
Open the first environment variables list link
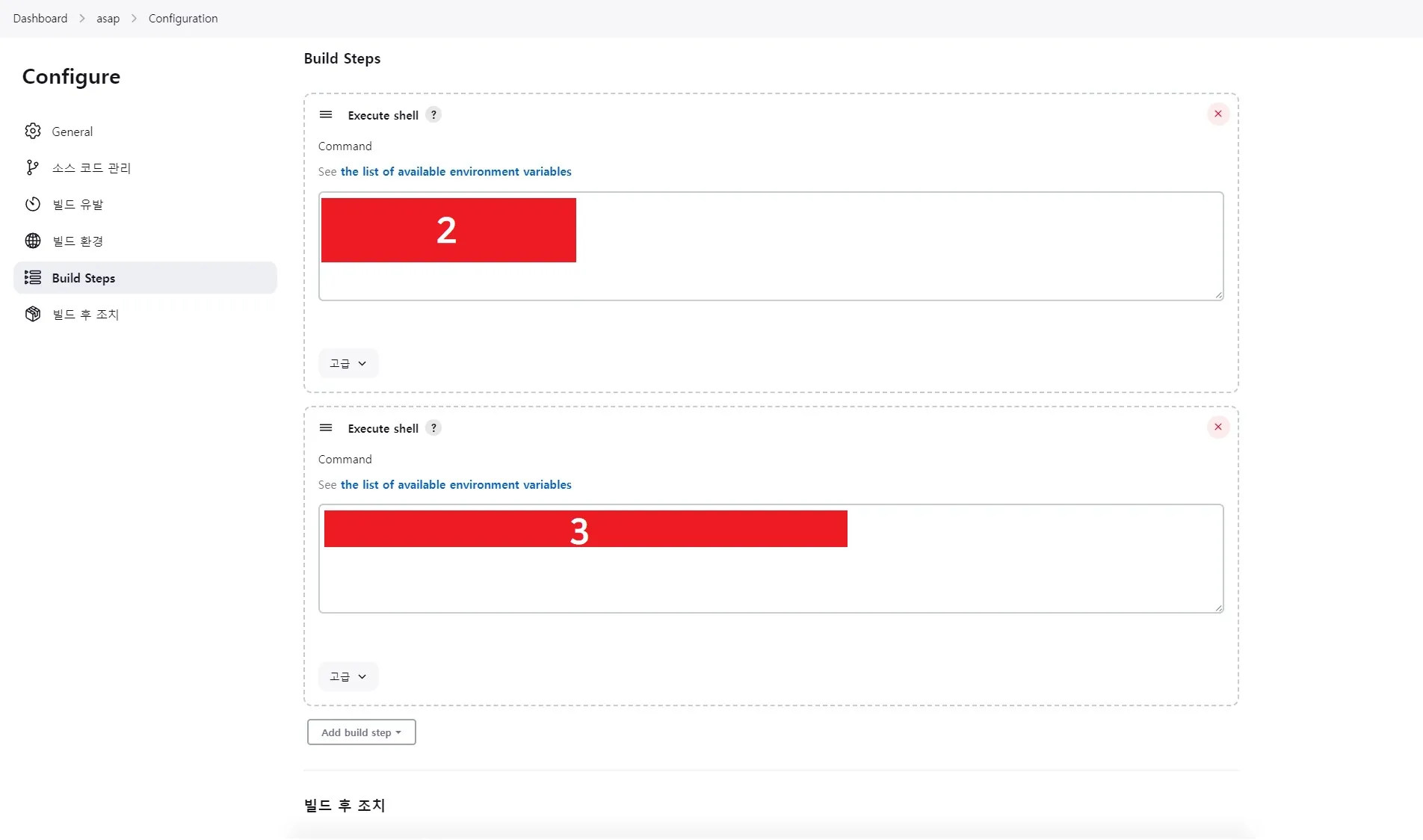(456, 172)
